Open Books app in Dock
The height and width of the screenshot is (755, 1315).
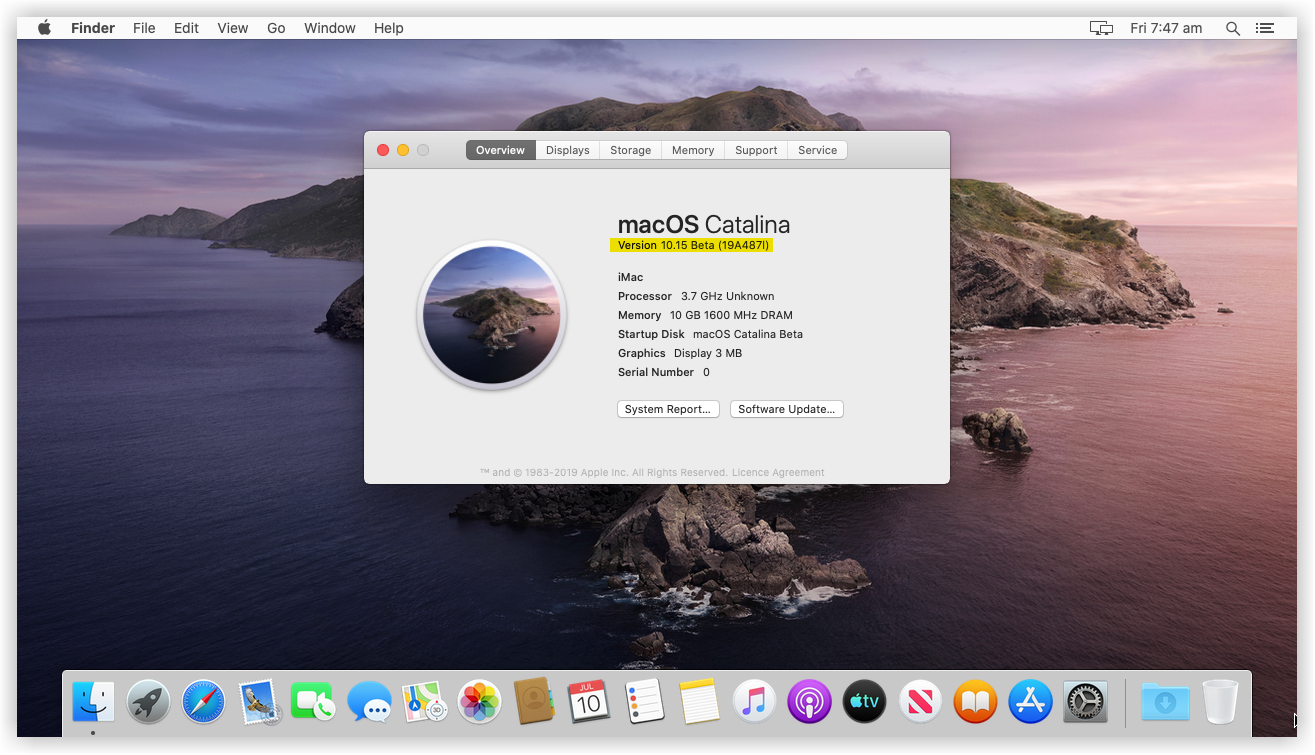975,701
